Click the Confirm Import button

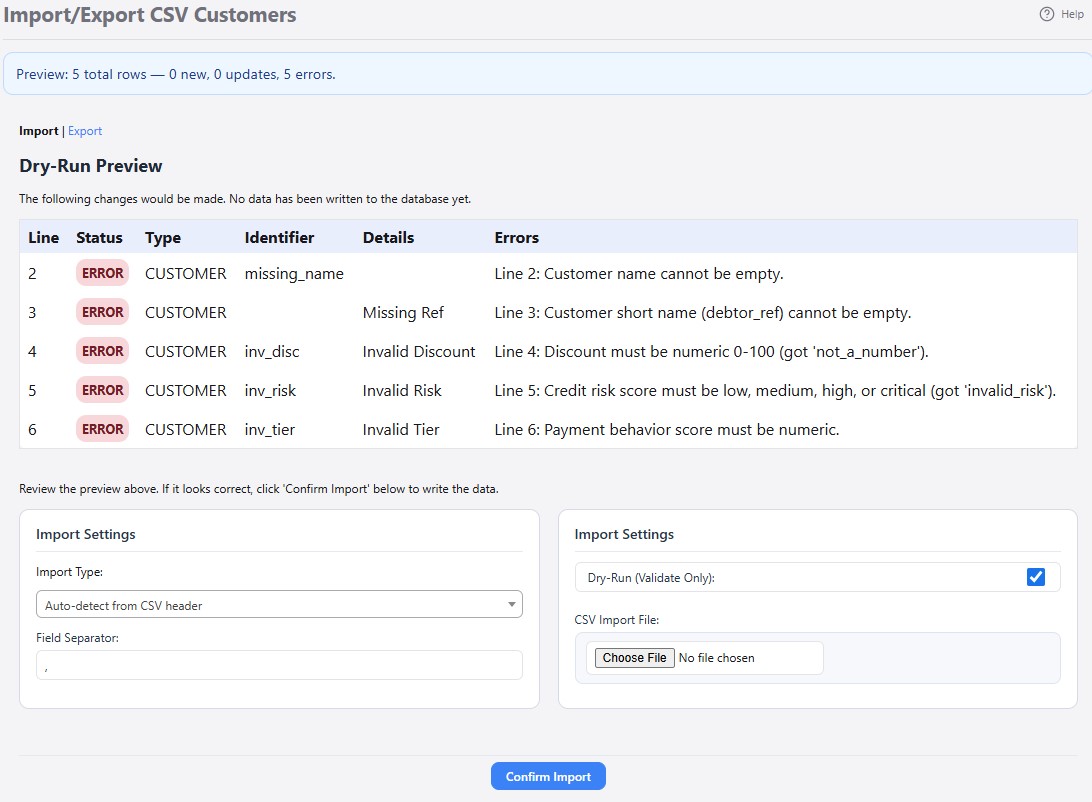(548, 776)
